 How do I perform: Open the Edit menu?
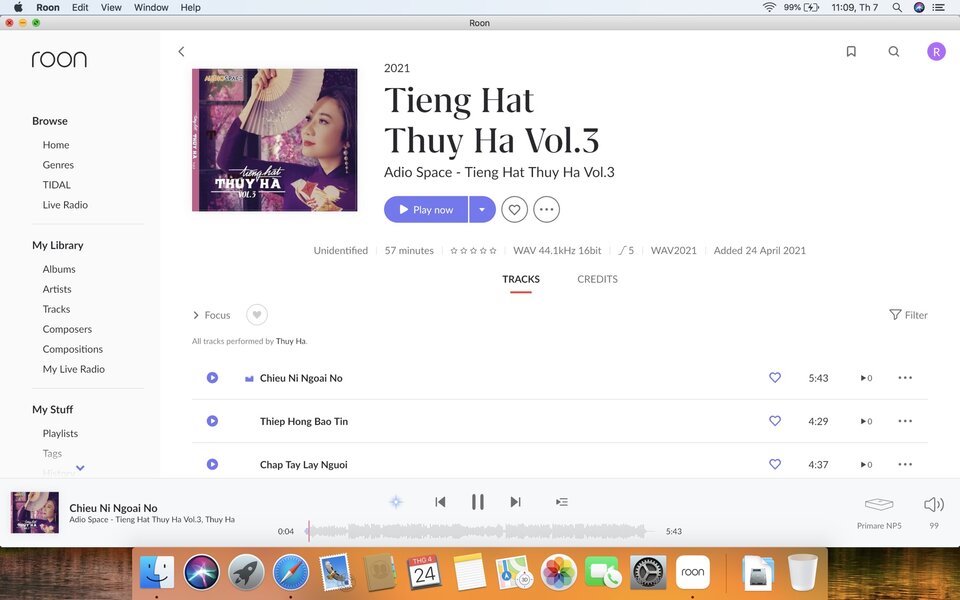pyautogui.click(x=80, y=7)
